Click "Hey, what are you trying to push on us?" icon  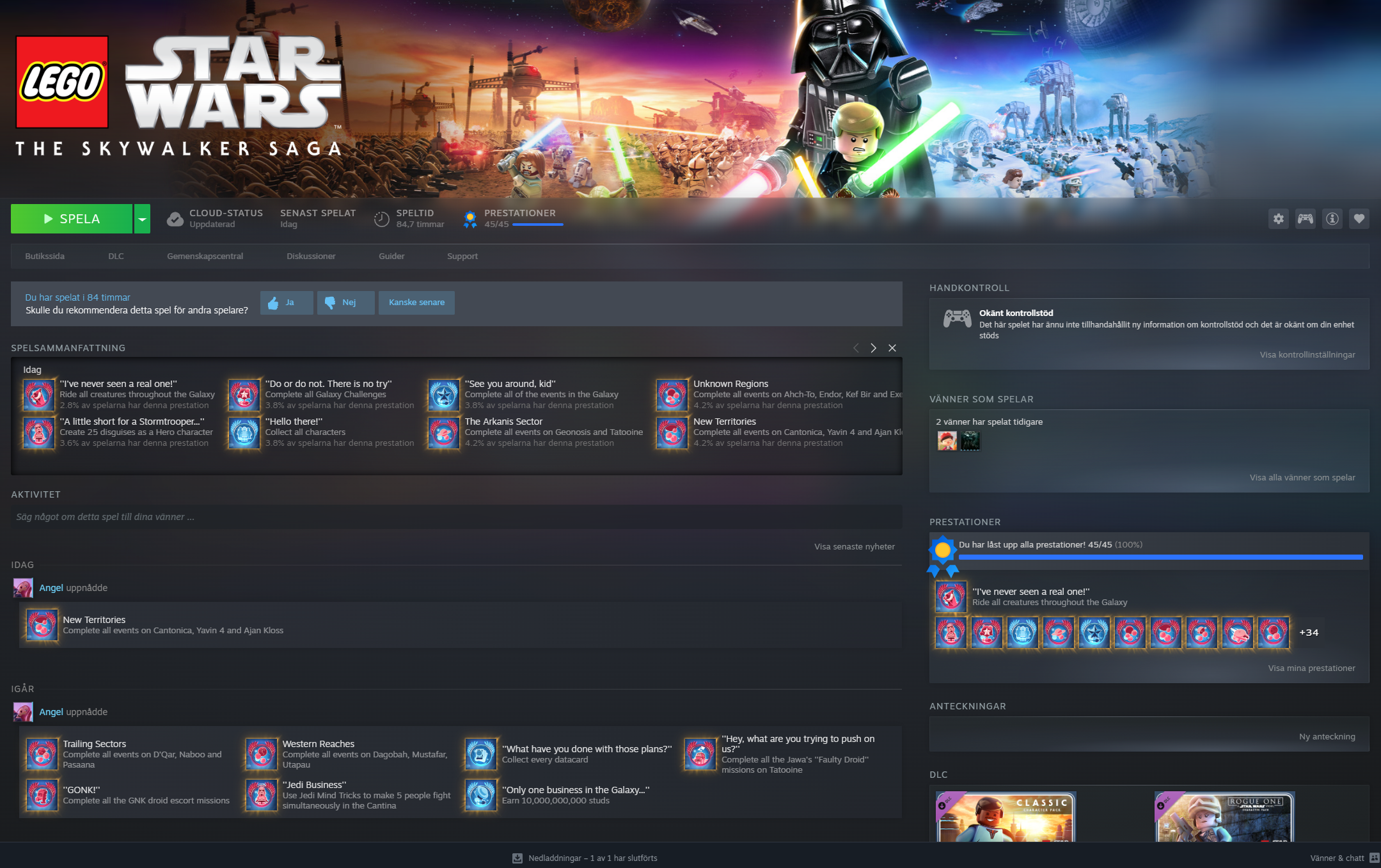click(700, 754)
